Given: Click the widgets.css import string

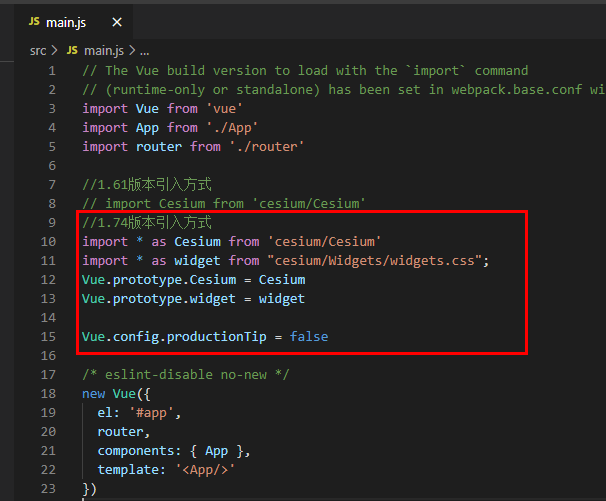Looking at the screenshot, I should [x=374, y=261].
